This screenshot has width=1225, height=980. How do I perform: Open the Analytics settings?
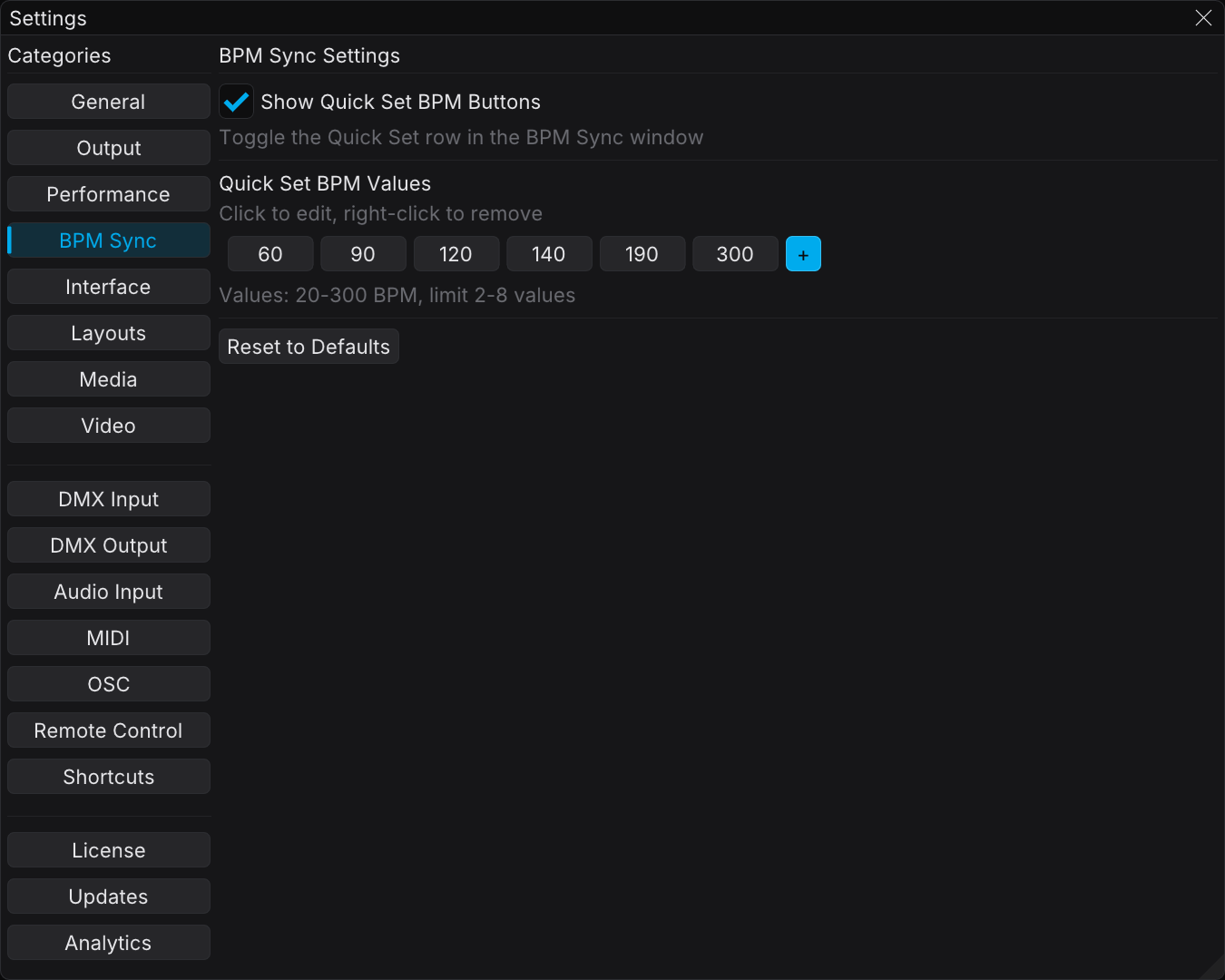click(x=109, y=943)
